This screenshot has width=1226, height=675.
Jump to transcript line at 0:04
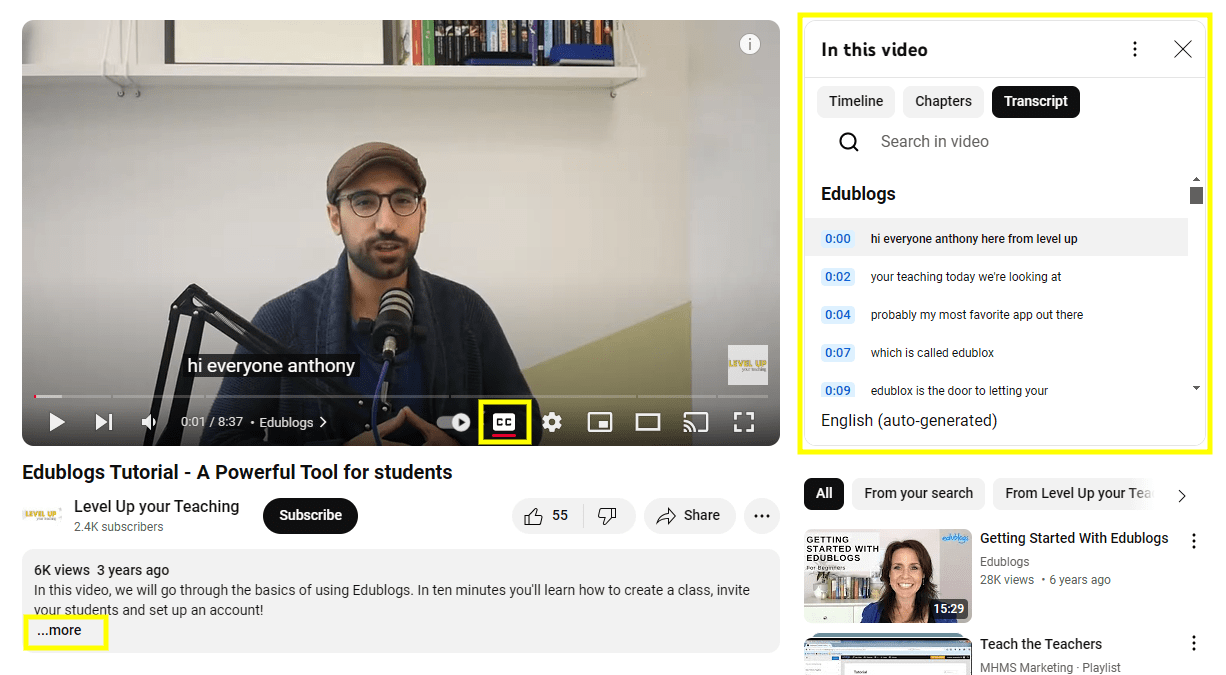976,314
